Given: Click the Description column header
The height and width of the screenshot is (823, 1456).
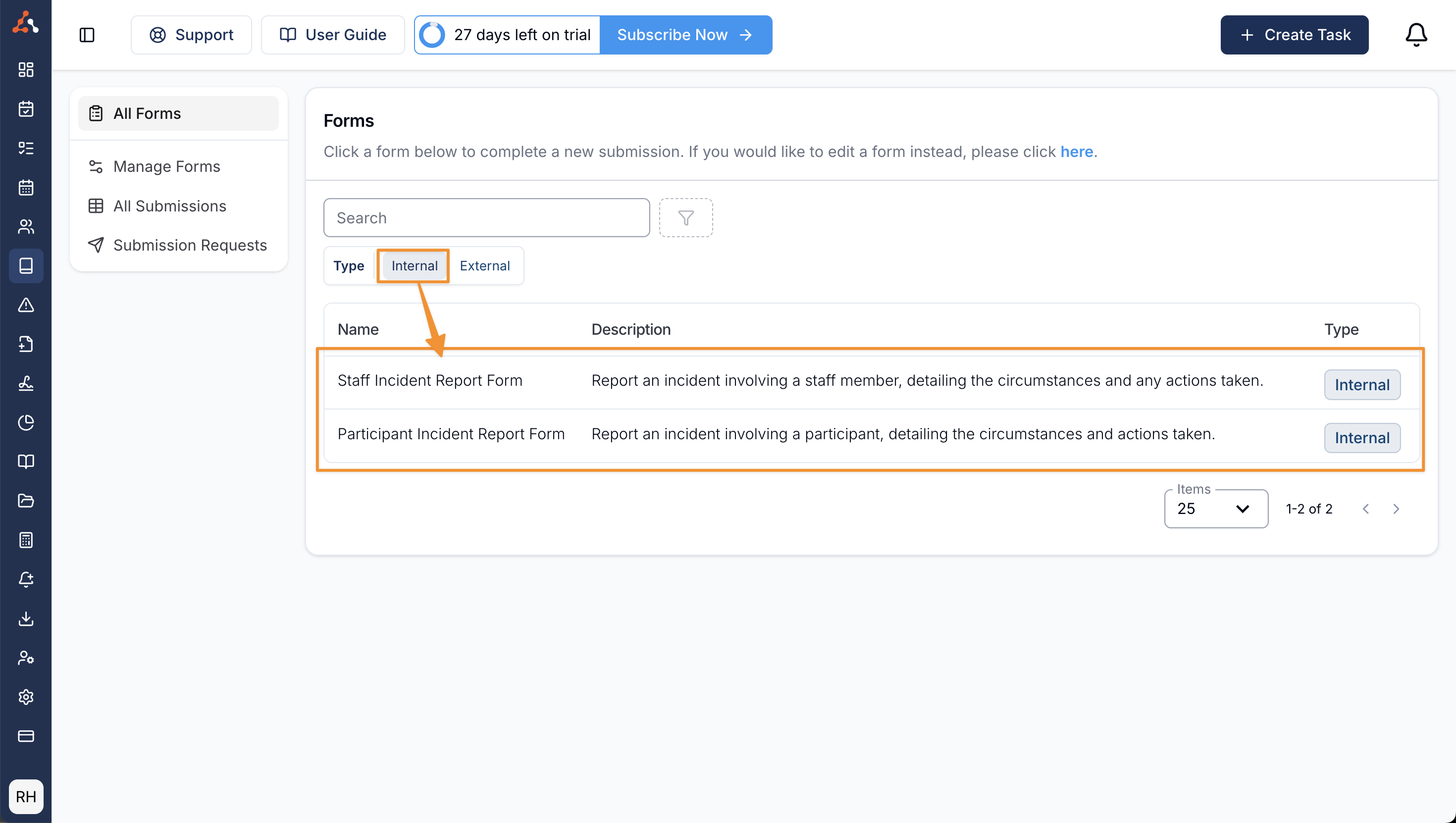Looking at the screenshot, I should 631,329.
